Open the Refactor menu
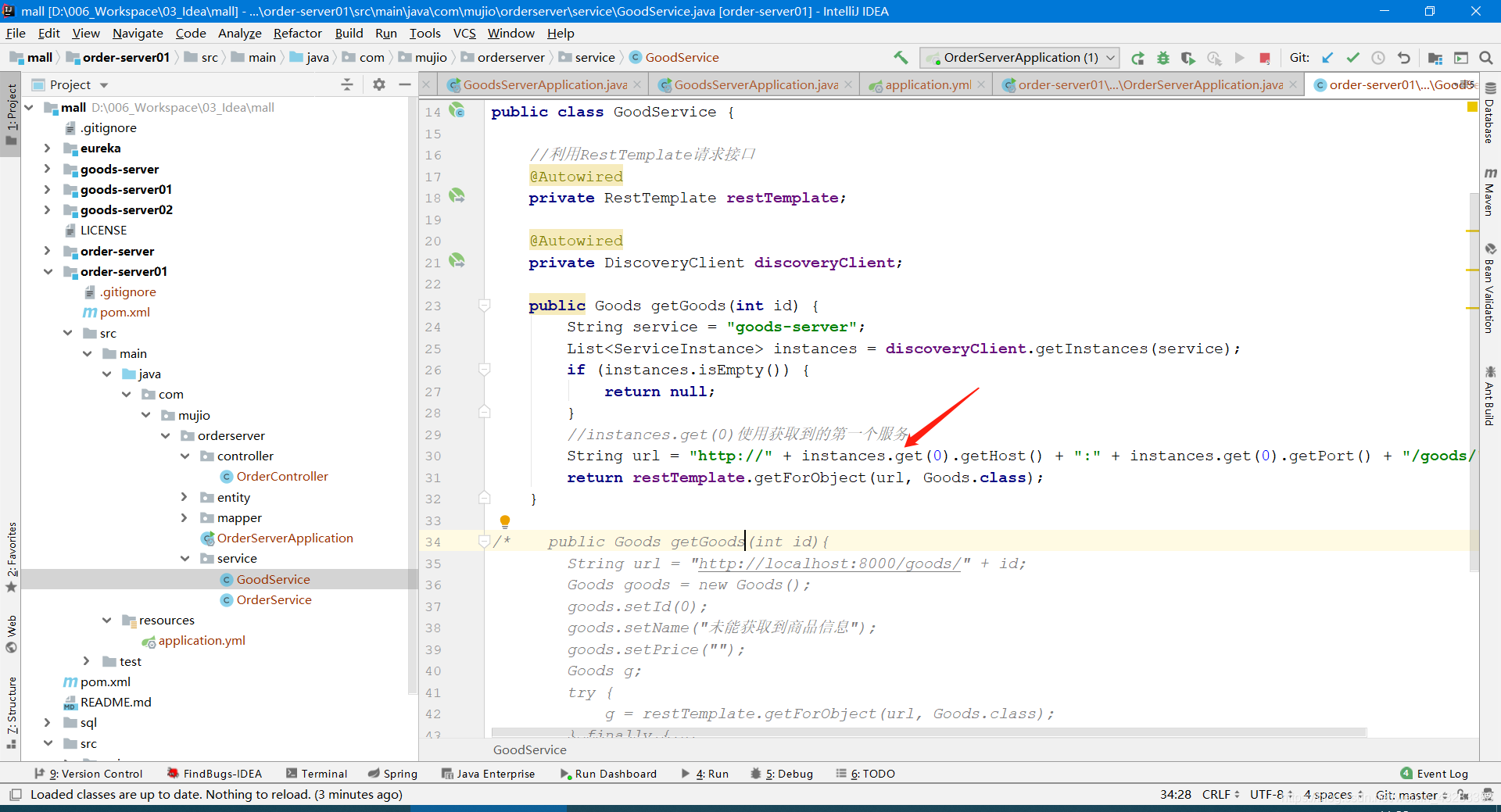 (297, 34)
